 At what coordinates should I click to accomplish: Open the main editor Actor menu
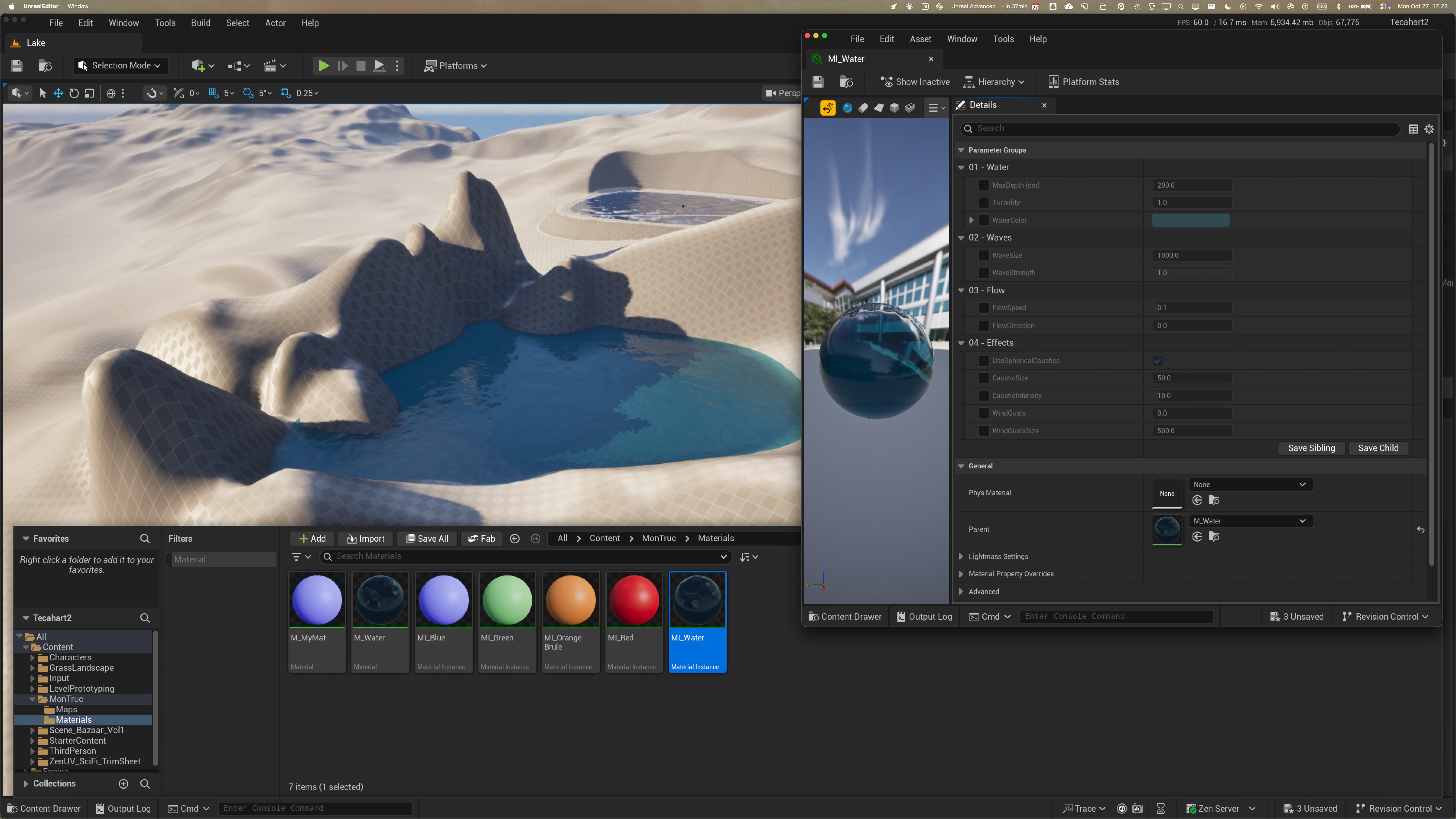[275, 23]
